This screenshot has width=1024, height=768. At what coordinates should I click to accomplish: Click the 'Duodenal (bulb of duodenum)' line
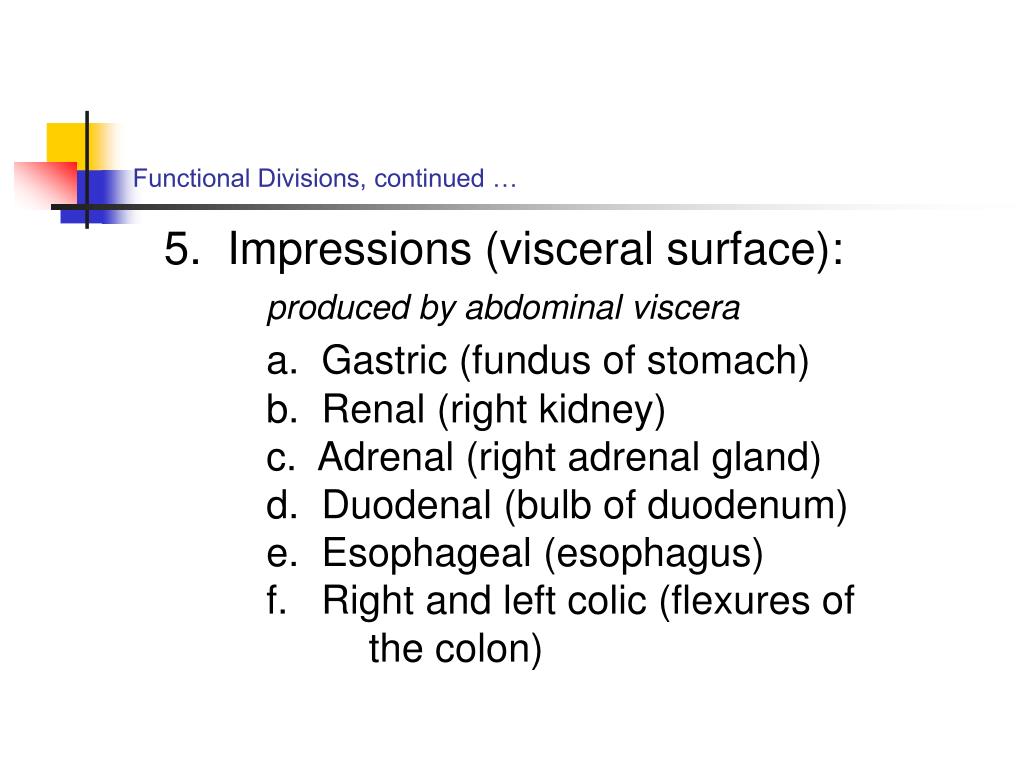pos(584,505)
